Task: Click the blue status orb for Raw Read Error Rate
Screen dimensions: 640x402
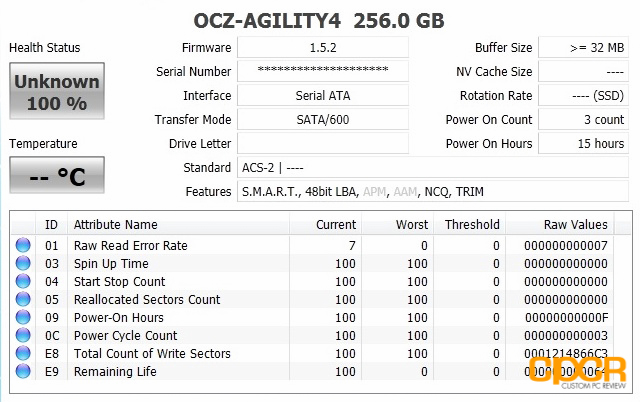Action: point(23,245)
